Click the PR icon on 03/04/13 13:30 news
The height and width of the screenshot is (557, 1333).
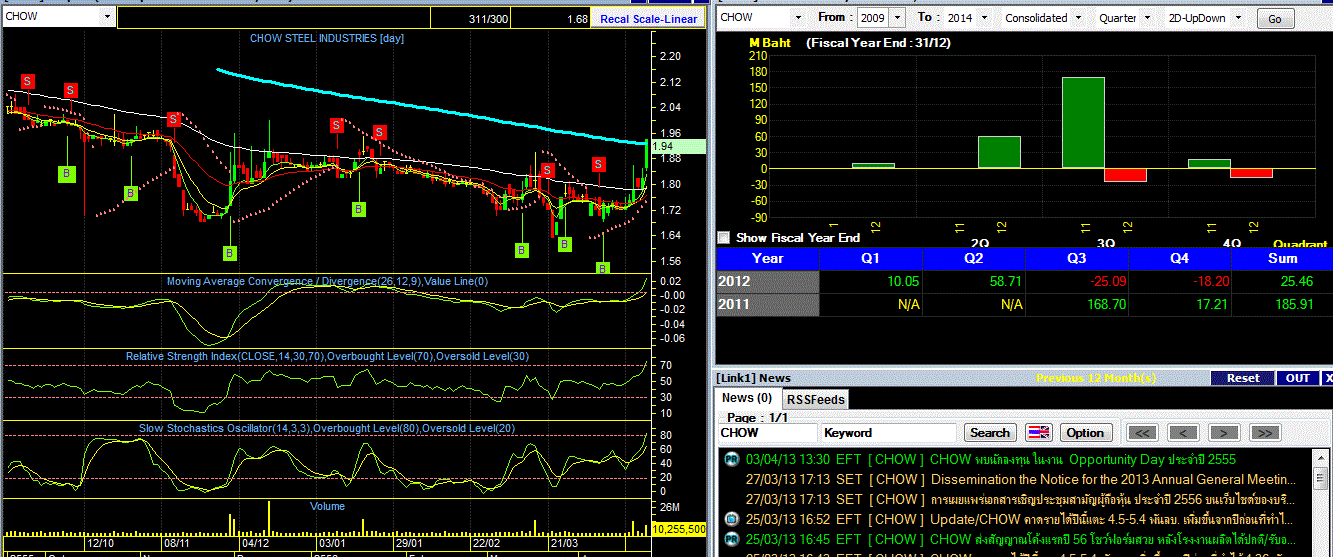pyautogui.click(x=731, y=459)
